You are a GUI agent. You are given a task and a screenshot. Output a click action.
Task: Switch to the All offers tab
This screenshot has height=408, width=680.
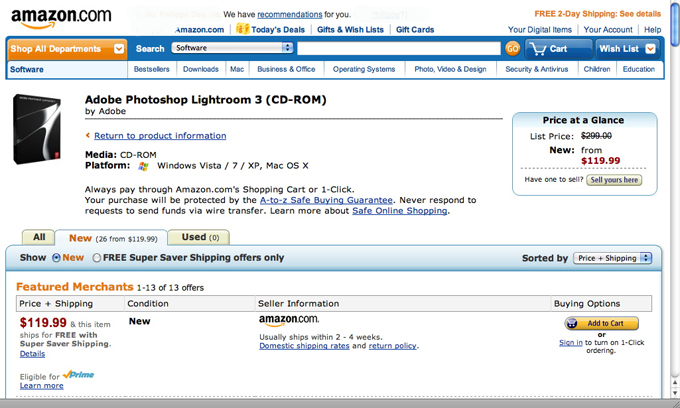39,237
